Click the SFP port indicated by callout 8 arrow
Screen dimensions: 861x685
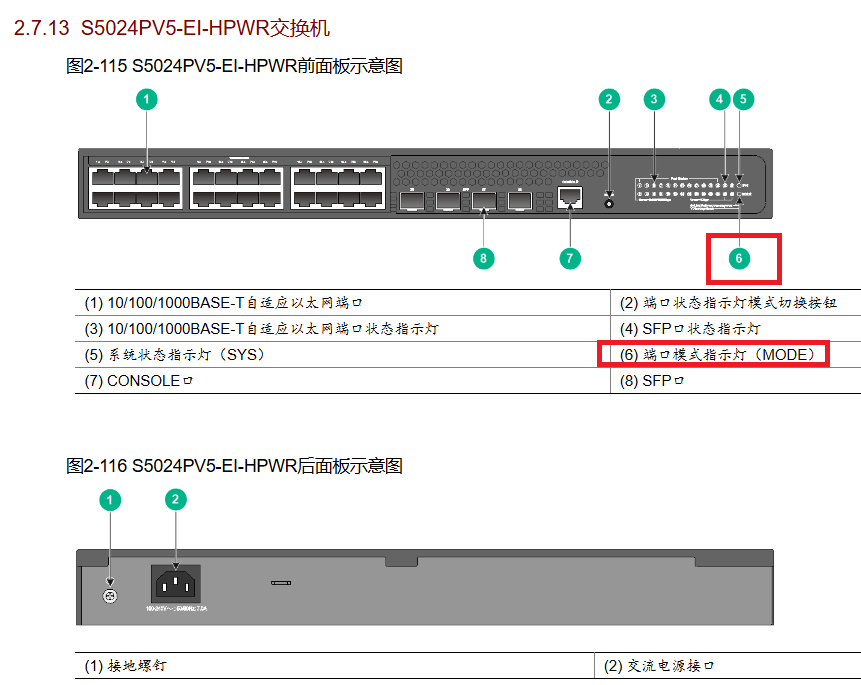point(484,201)
